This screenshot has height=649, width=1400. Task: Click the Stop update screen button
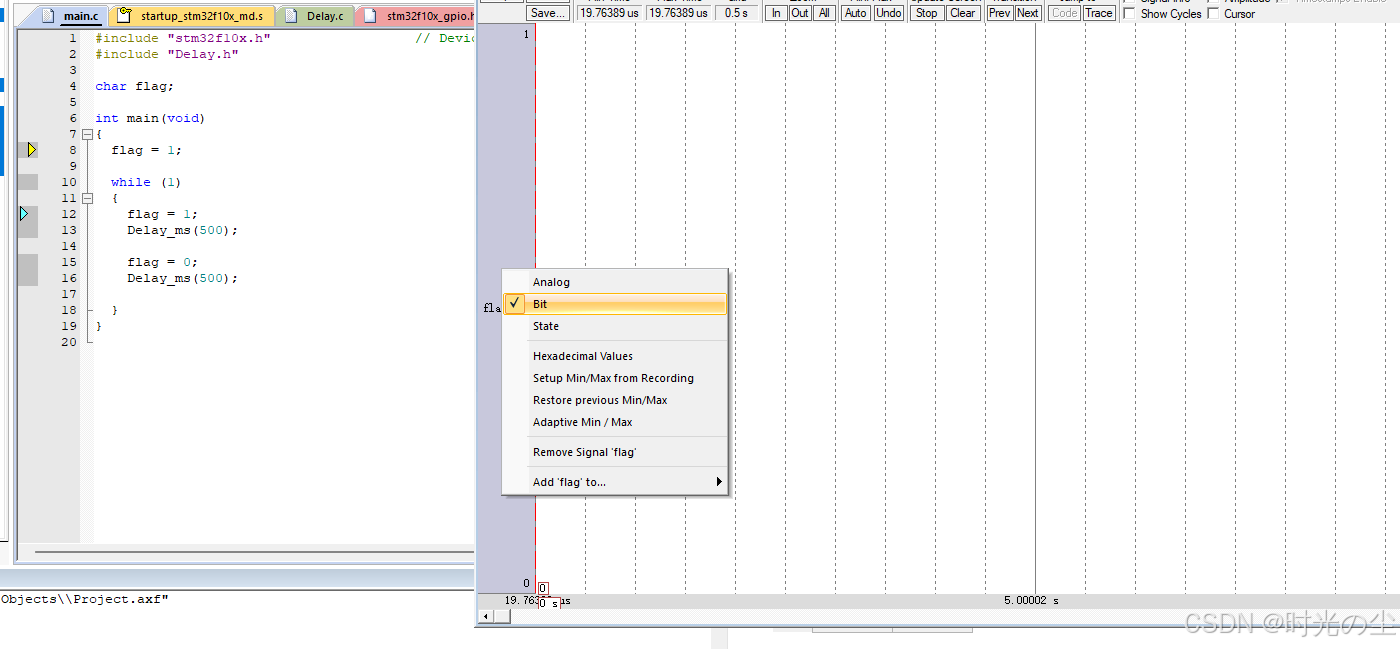pos(927,13)
